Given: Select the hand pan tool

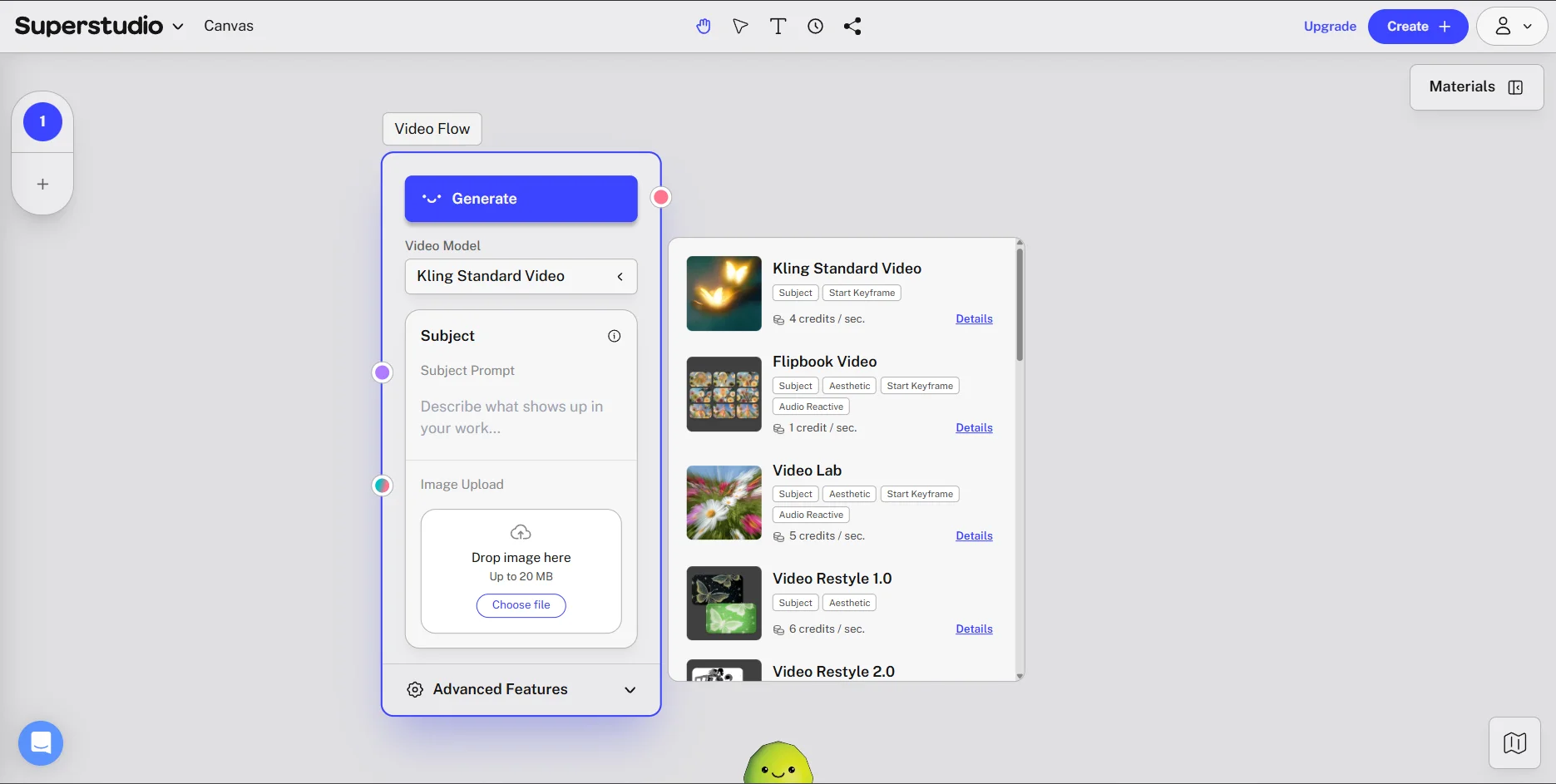Looking at the screenshot, I should point(704,27).
